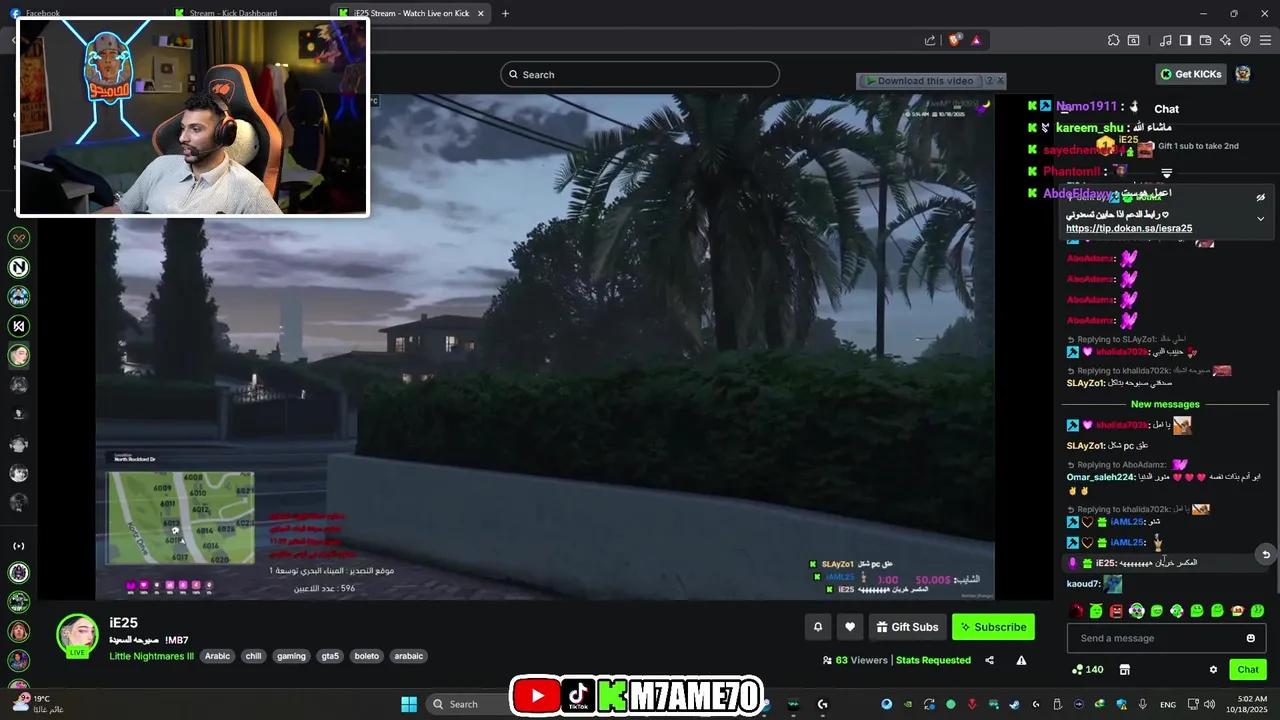Viewport: 1280px width, 720px height.
Task: Click the Get KICKs button
Action: point(1190,74)
